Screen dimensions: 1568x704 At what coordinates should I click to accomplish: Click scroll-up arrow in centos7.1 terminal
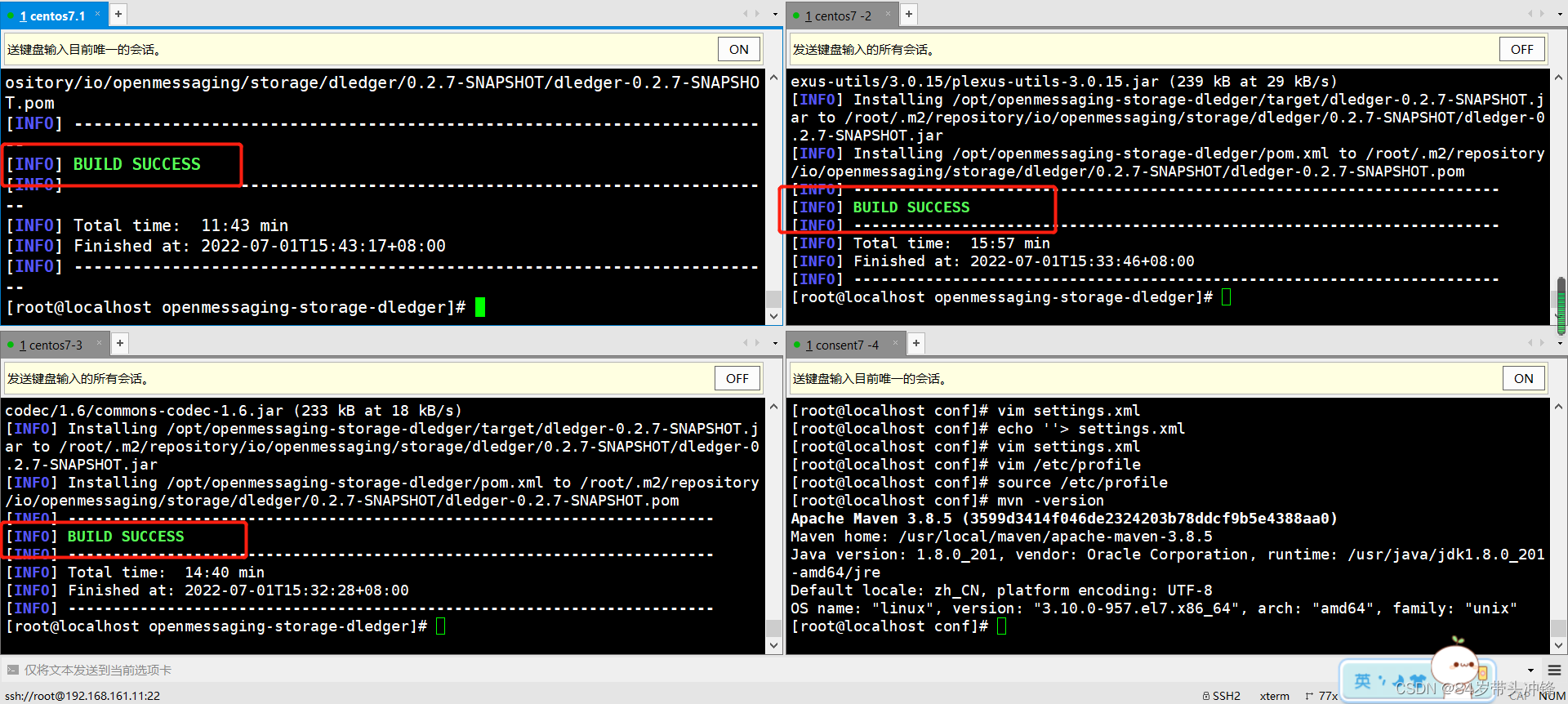coord(773,78)
